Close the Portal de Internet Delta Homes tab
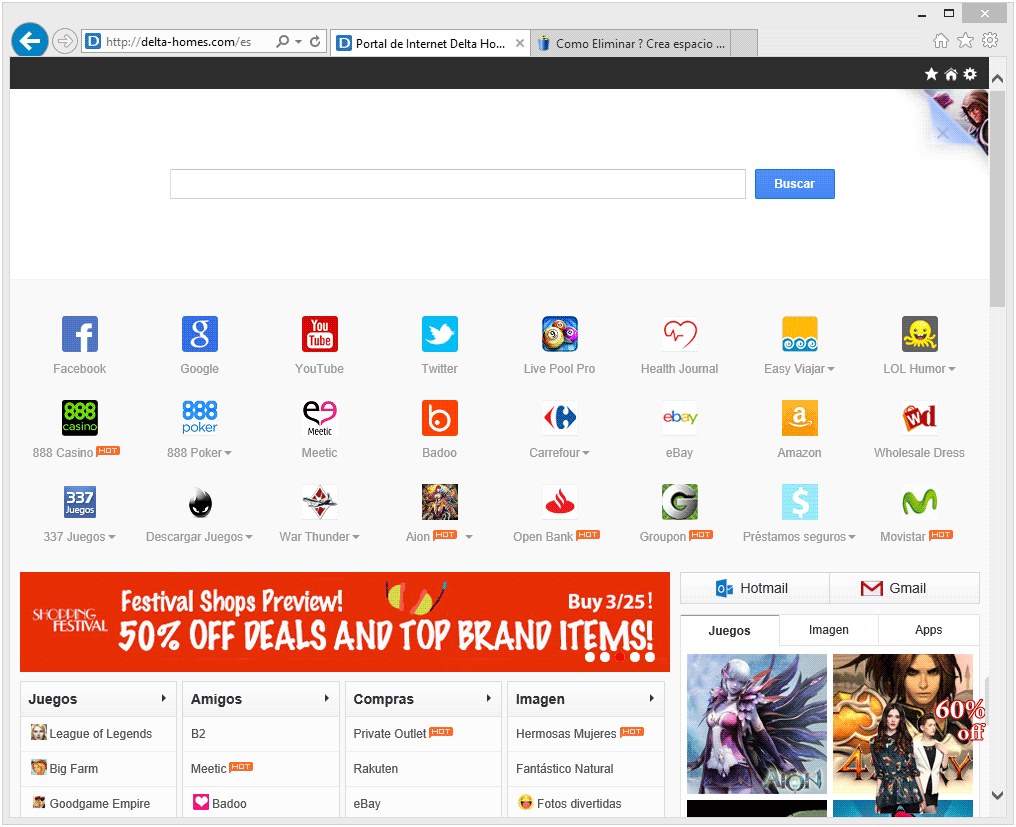This screenshot has height=827, width=1016. [x=520, y=43]
